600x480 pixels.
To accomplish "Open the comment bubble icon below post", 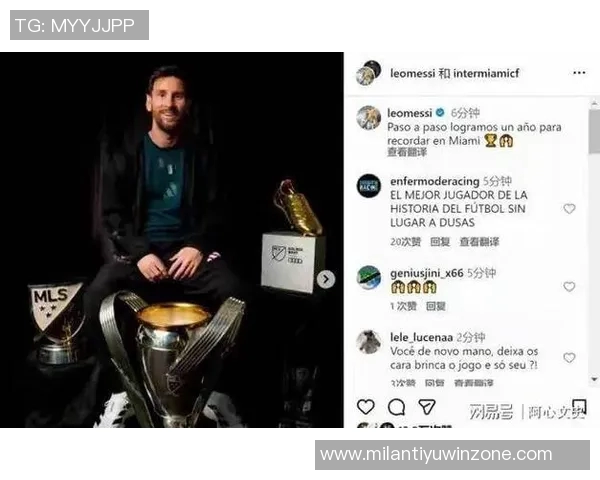I will [396, 407].
